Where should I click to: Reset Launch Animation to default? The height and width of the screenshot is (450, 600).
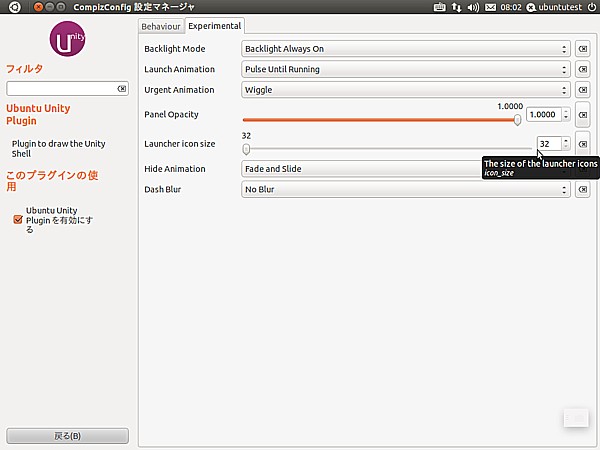click(582, 69)
